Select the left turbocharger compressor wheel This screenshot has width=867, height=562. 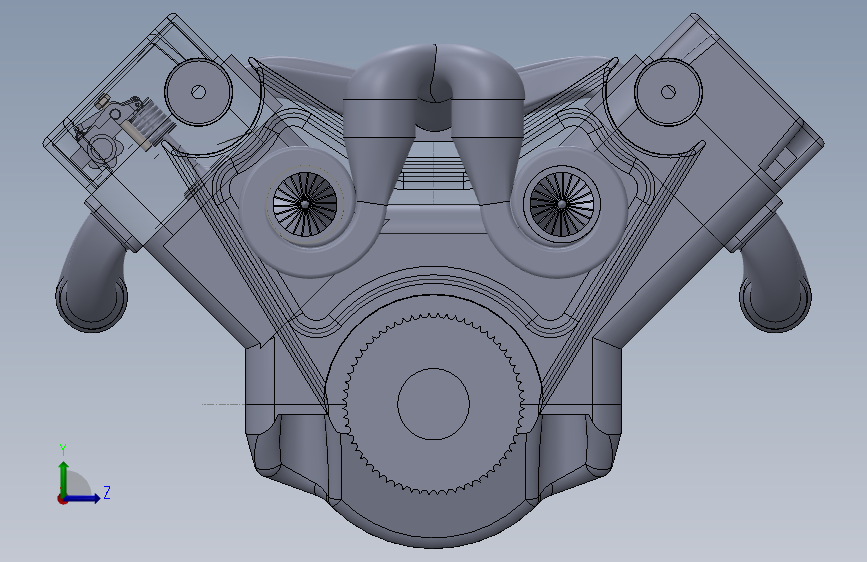coord(305,204)
